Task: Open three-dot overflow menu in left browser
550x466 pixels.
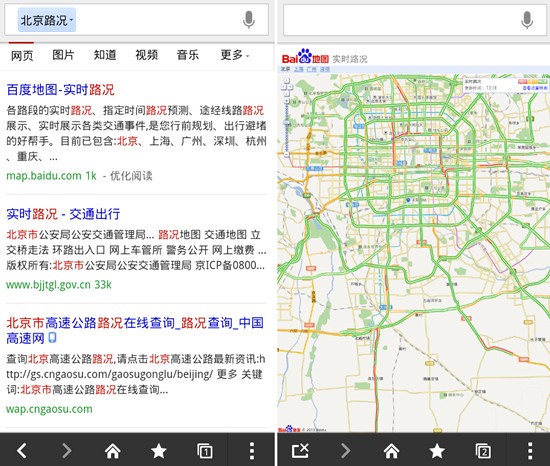Action: (251, 451)
